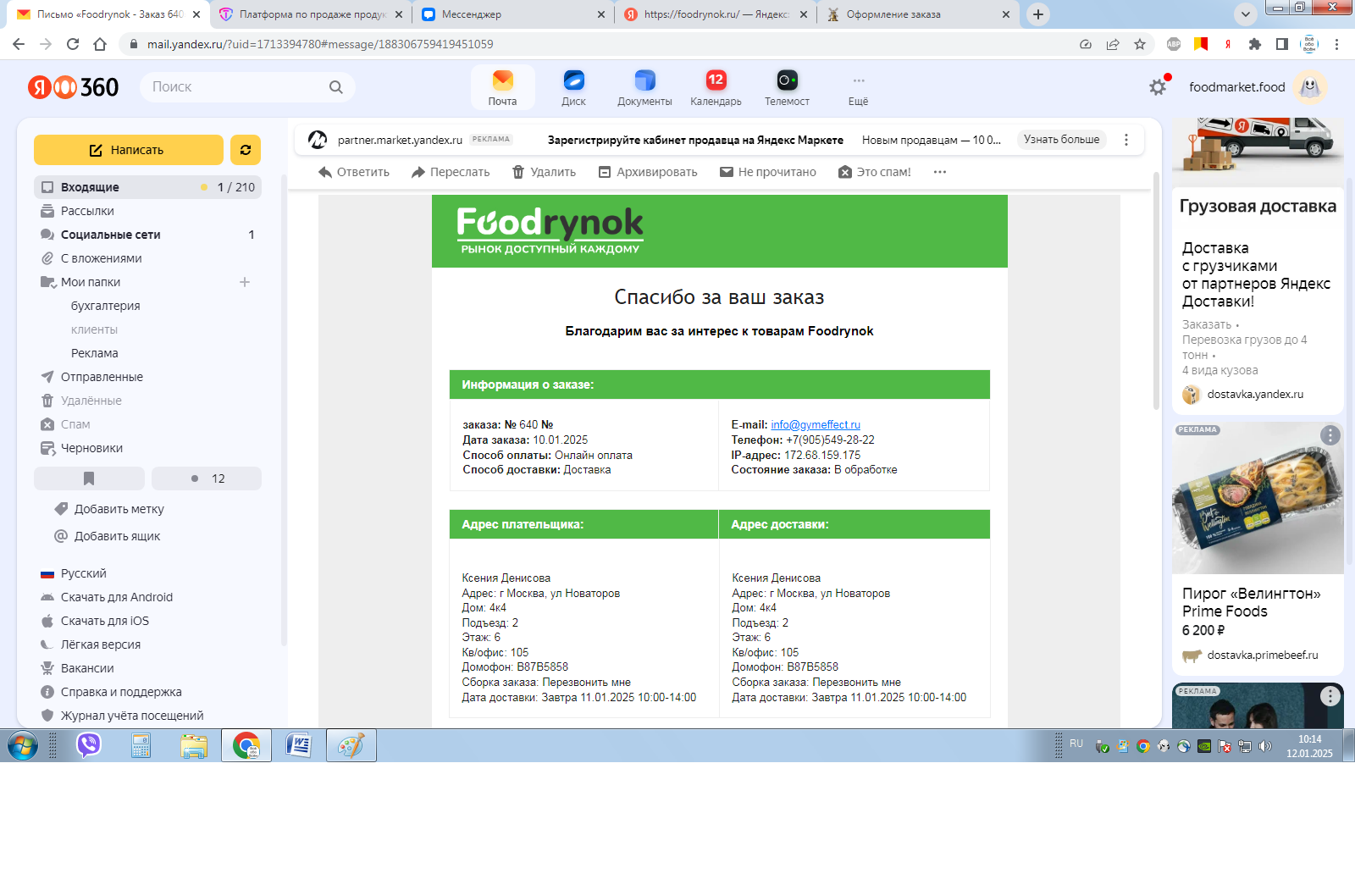
Task: Open С вложениями filter
Action: tap(147, 258)
